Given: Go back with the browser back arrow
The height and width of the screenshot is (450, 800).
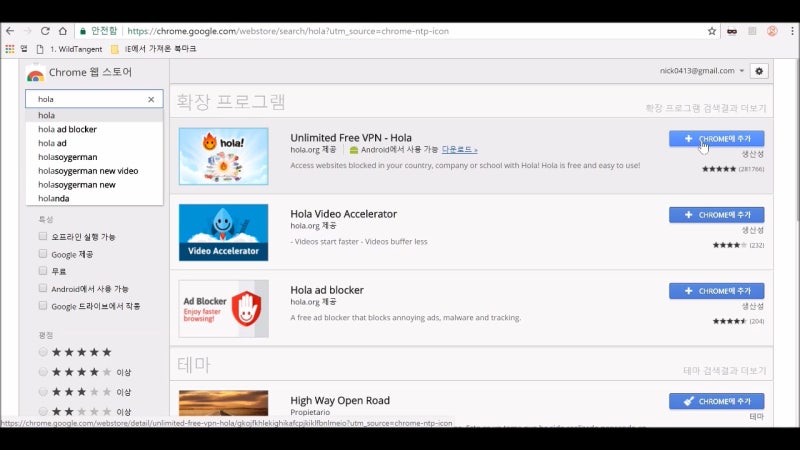Looking at the screenshot, I should coord(10,31).
